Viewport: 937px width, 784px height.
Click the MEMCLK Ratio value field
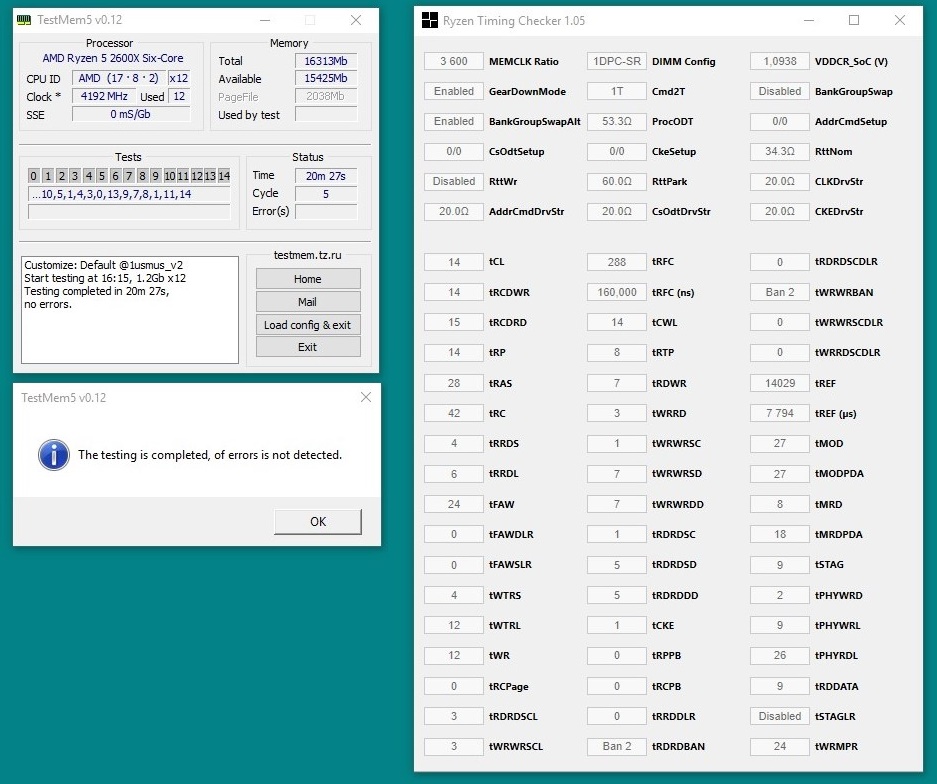pyautogui.click(x=453, y=61)
